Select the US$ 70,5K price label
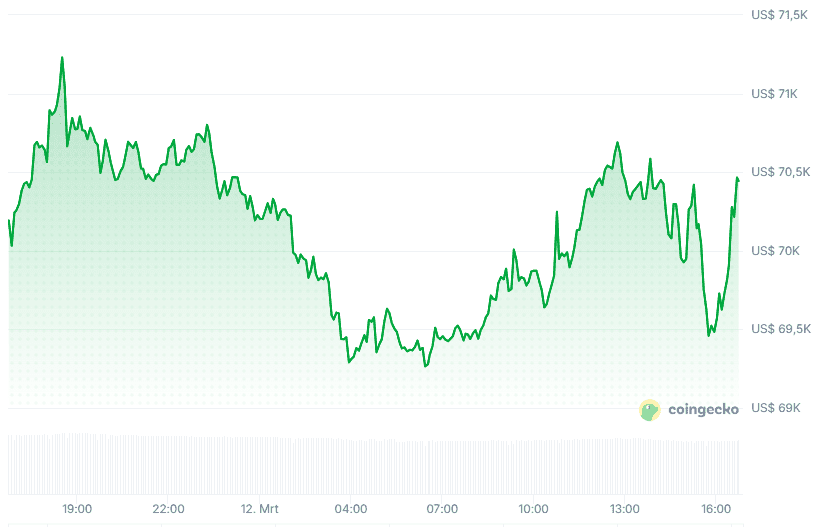 (x=780, y=172)
